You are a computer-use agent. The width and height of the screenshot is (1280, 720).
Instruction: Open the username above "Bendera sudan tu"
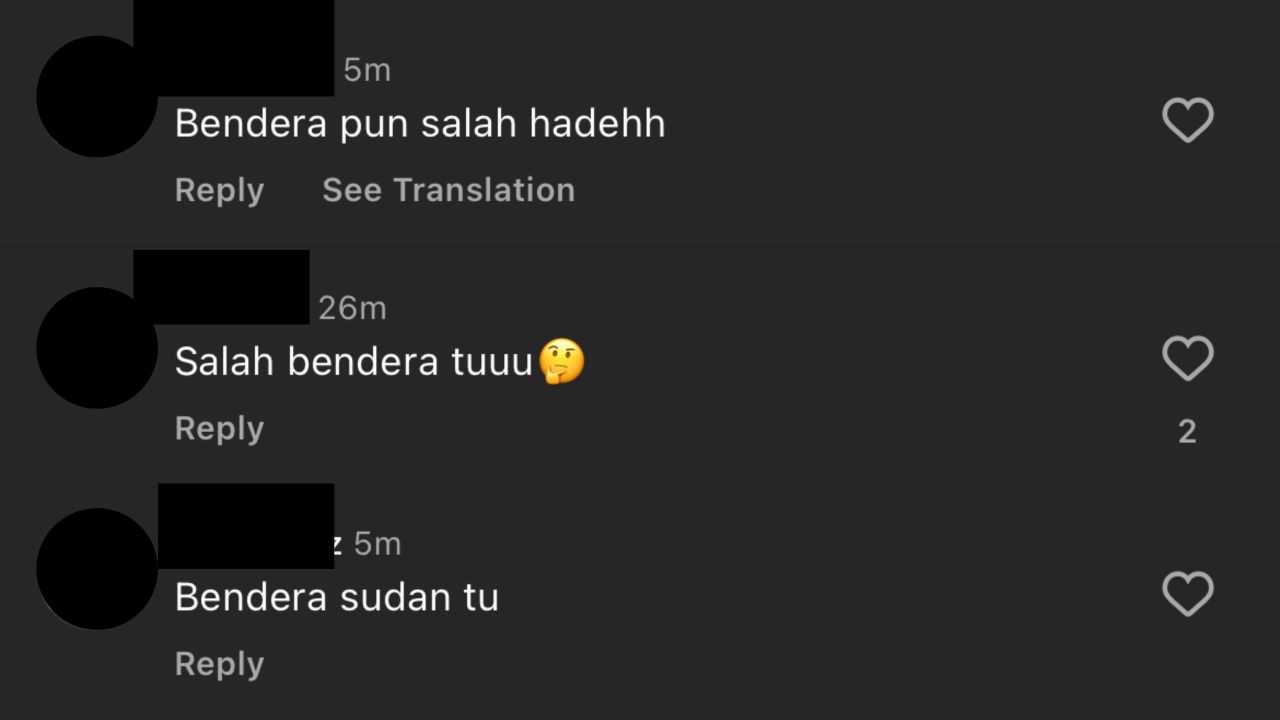point(250,527)
